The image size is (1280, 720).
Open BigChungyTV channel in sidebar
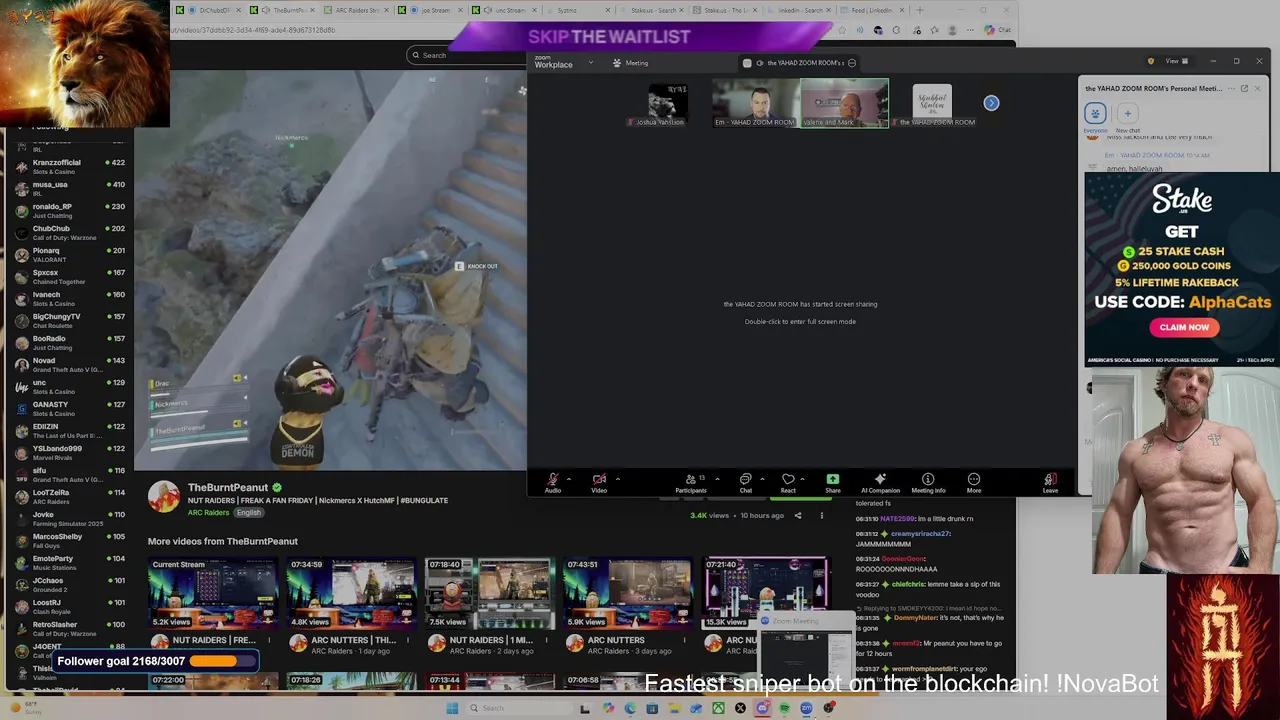tap(70, 321)
